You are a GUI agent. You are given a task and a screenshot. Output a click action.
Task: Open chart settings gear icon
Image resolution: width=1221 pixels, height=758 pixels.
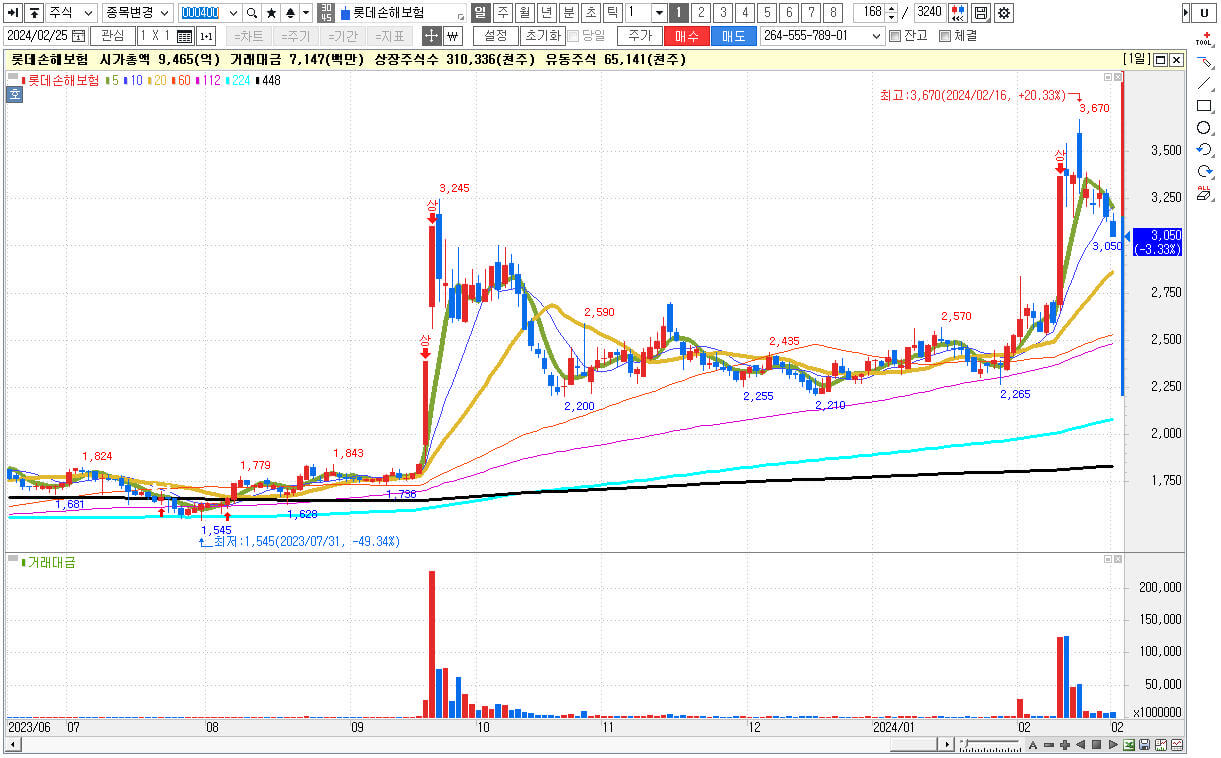1003,13
